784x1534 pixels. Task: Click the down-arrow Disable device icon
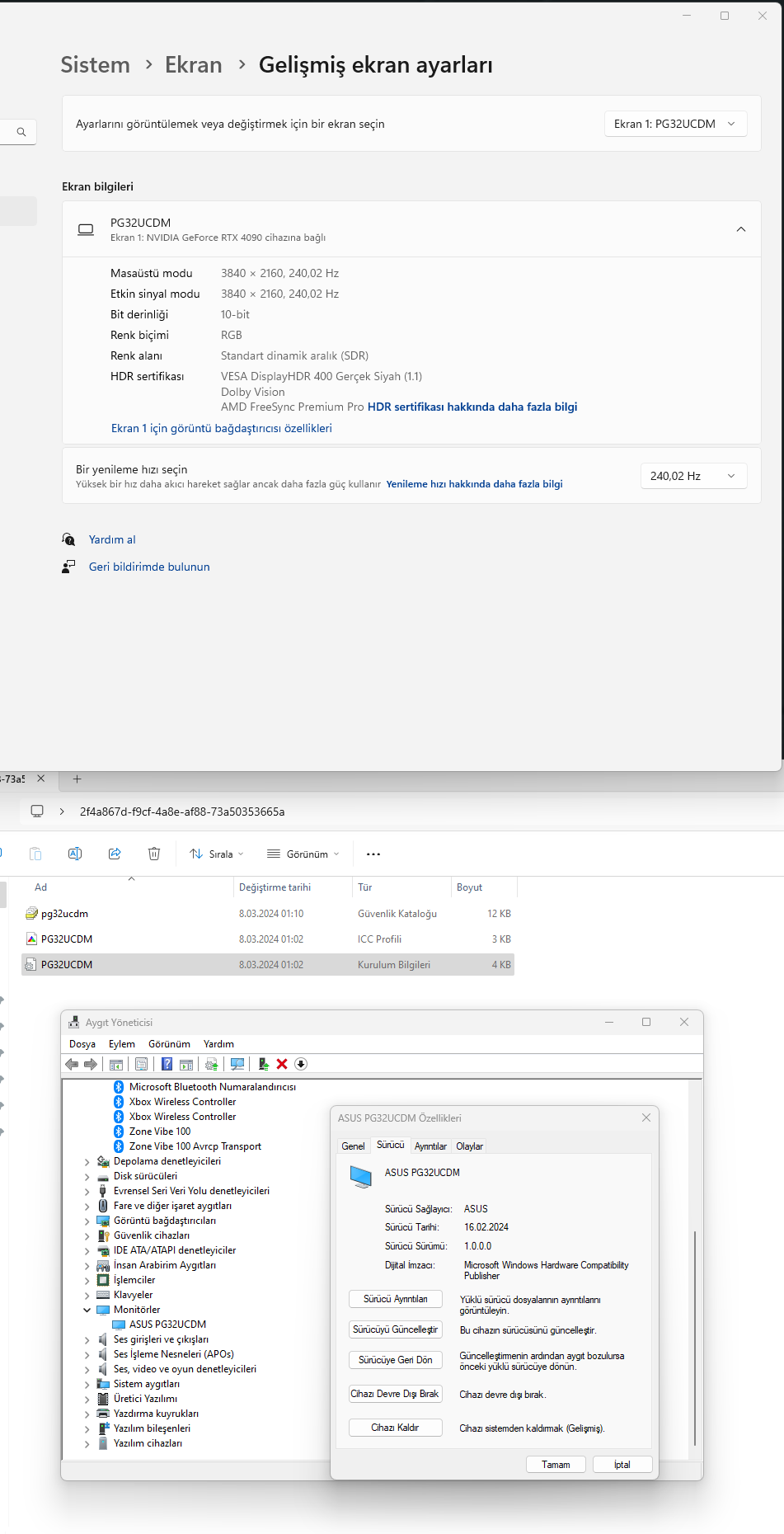(301, 1064)
